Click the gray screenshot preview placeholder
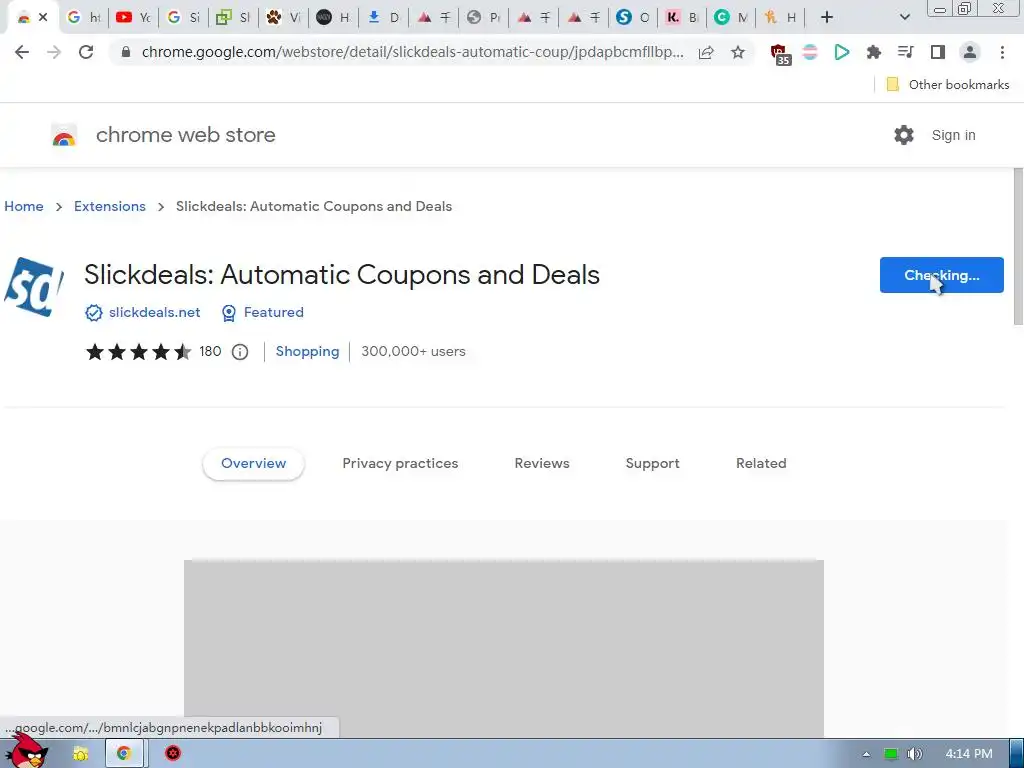 [x=504, y=648]
